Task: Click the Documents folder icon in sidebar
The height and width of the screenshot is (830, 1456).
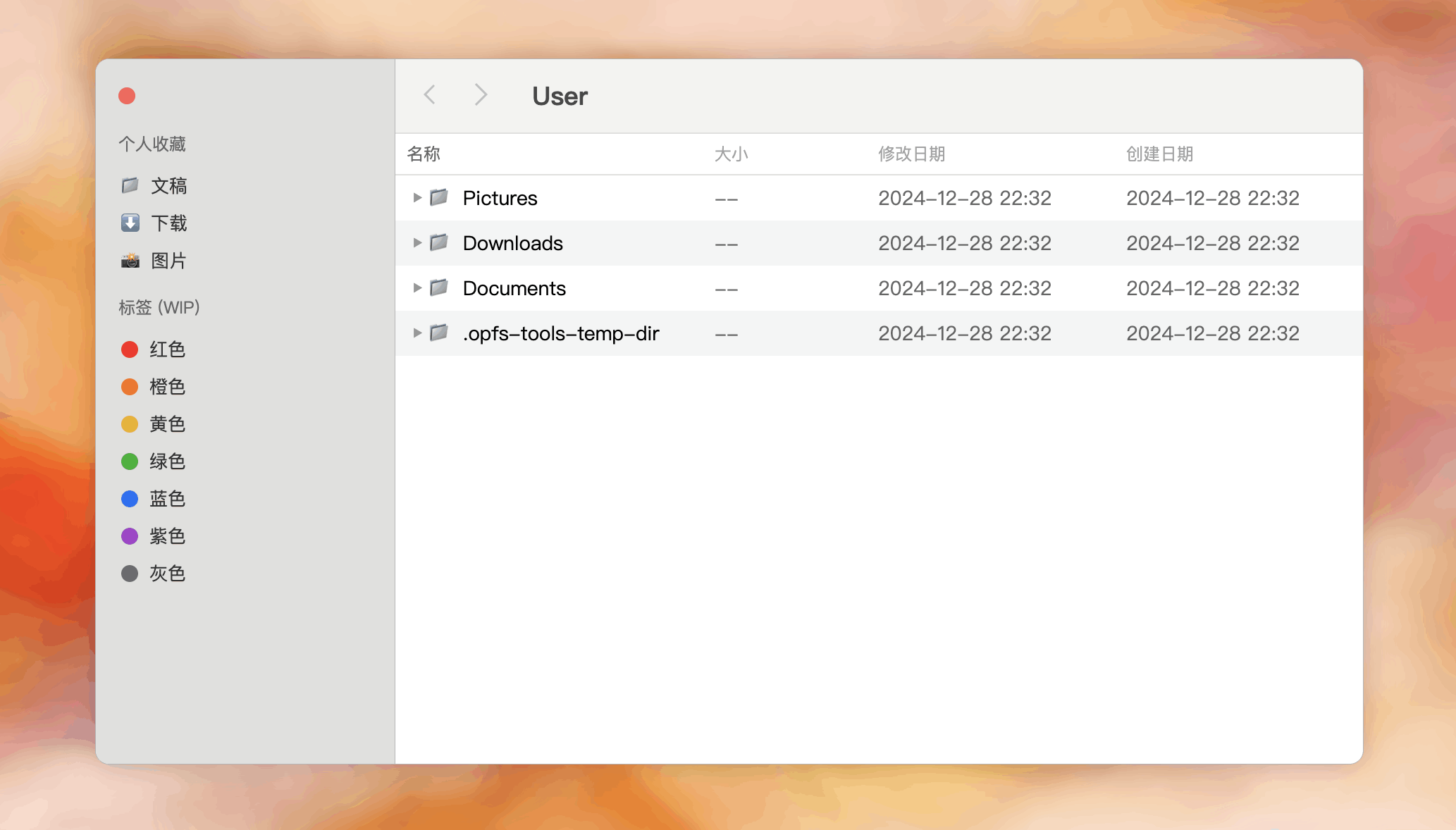Action: (130, 185)
